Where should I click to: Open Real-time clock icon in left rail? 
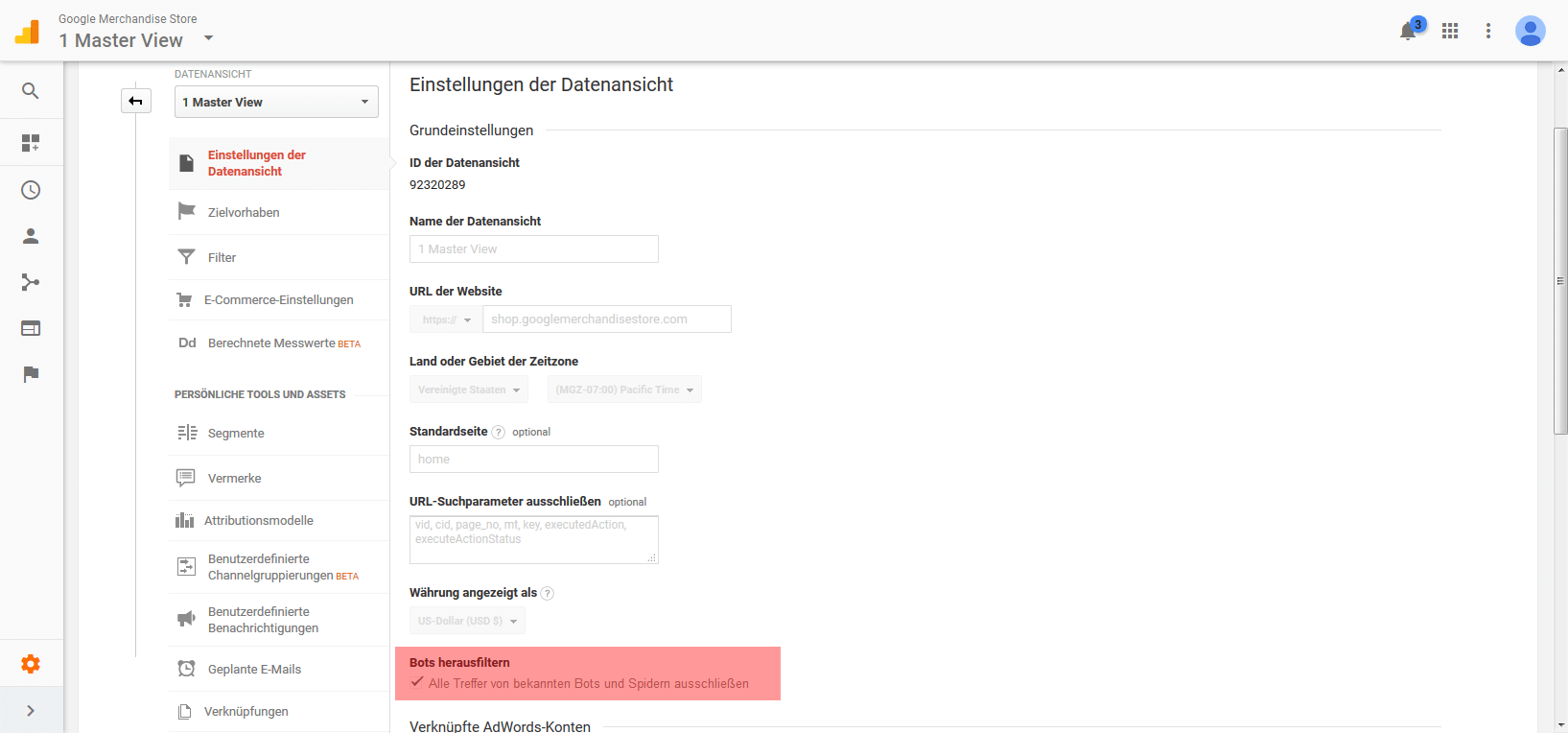point(31,190)
